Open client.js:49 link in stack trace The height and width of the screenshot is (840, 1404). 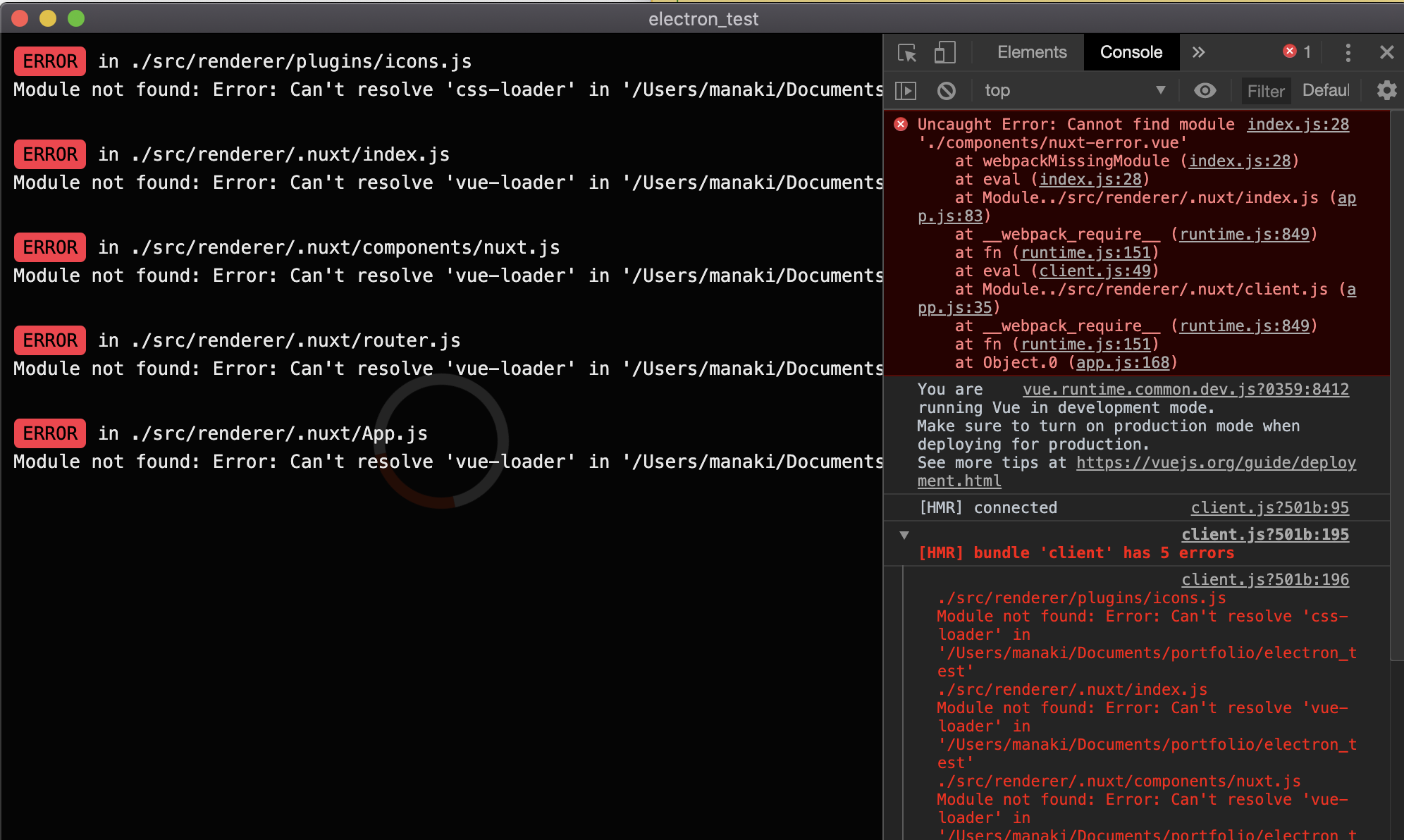coord(1095,271)
